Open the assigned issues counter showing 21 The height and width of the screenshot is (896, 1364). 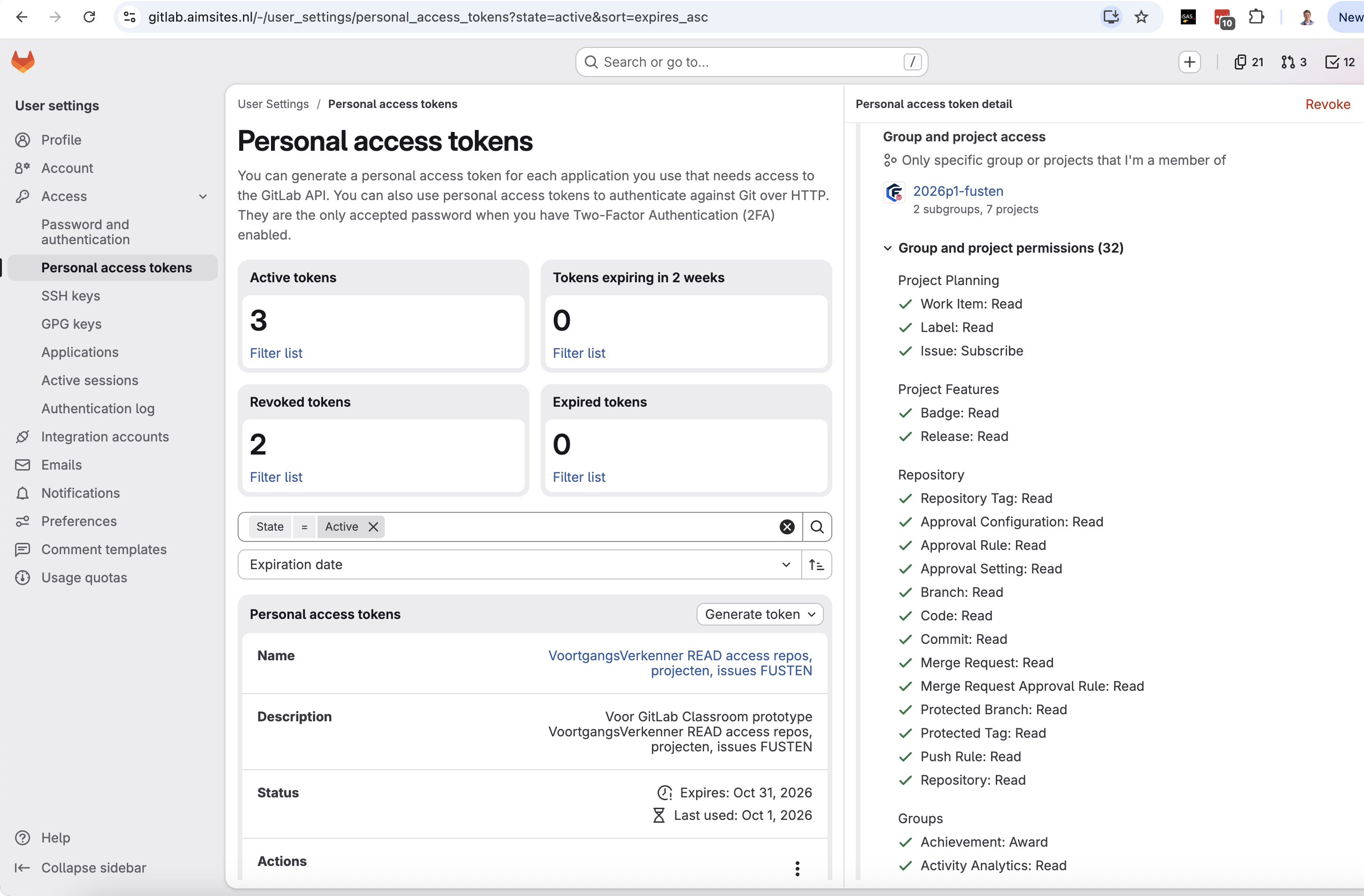(1249, 62)
